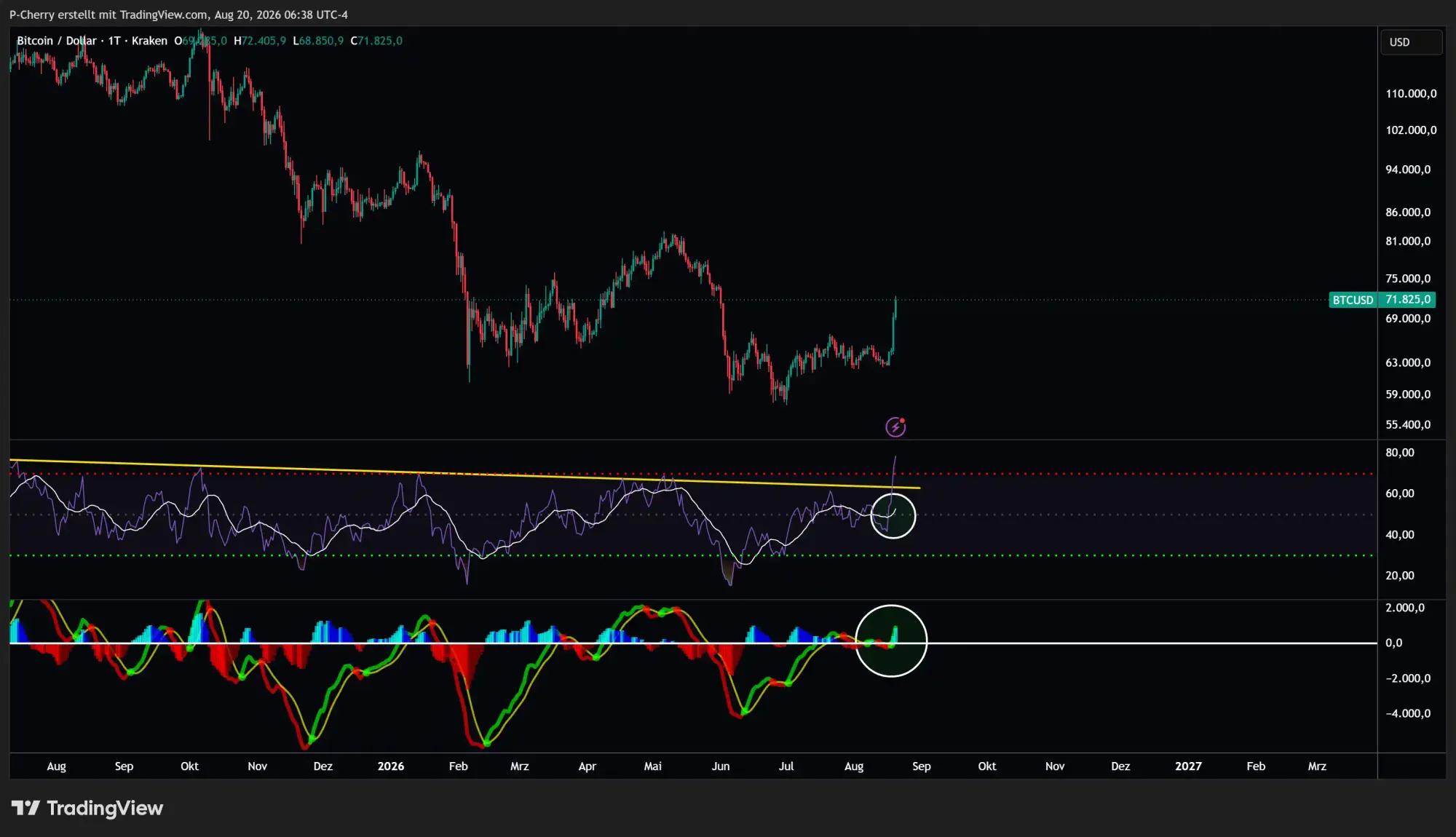Click the Apr label on time axis
This screenshot has height=837, width=1456.
587,766
